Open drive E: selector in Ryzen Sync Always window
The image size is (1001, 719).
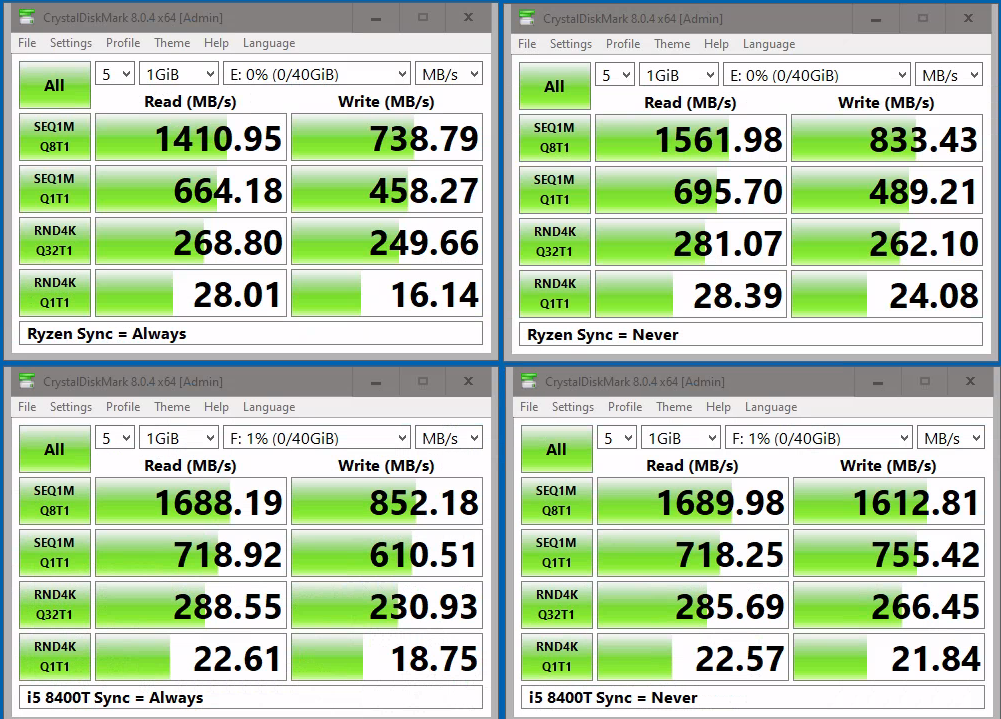[x=317, y=74]
